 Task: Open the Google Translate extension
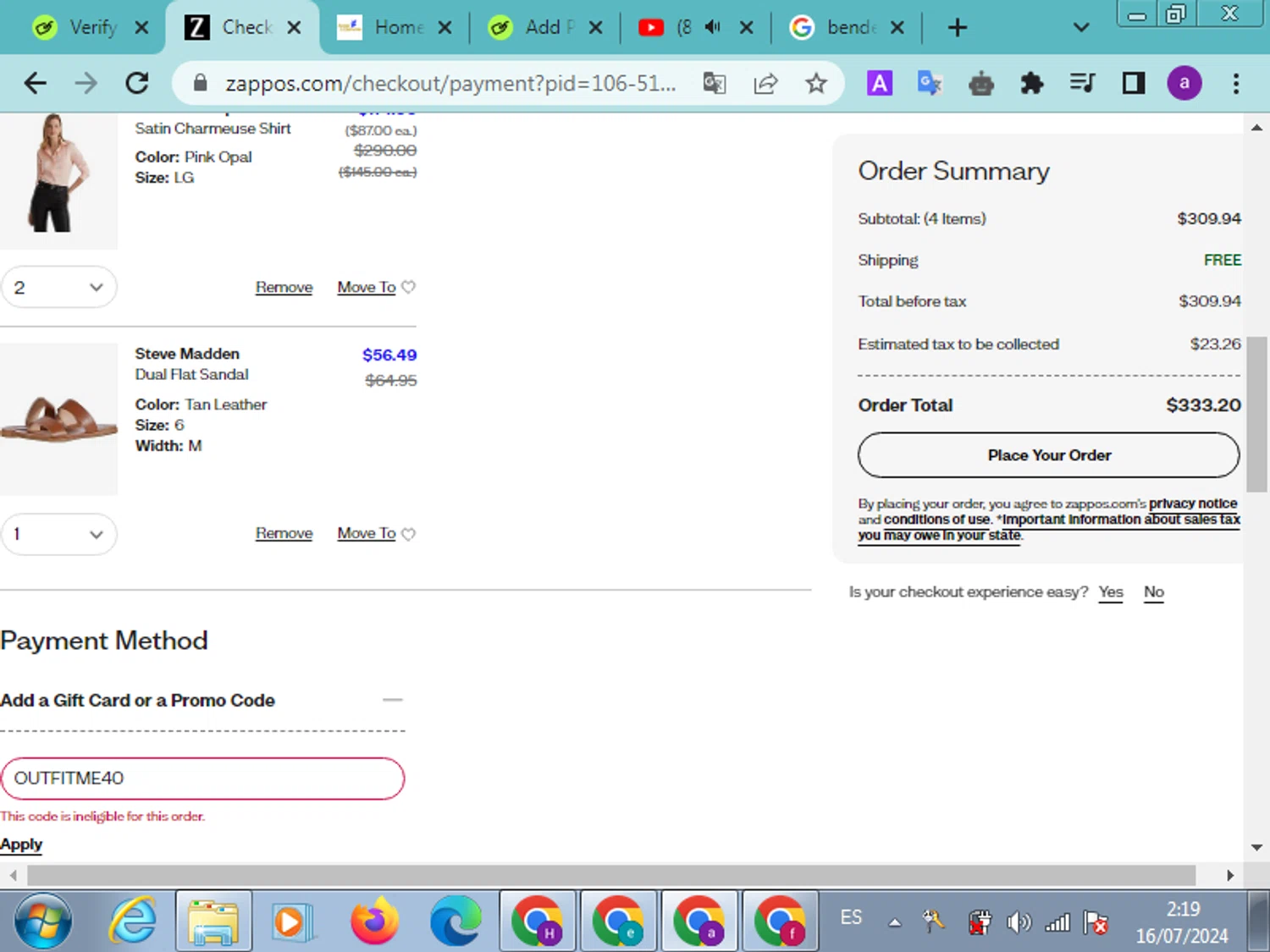(x=930, y=83)
